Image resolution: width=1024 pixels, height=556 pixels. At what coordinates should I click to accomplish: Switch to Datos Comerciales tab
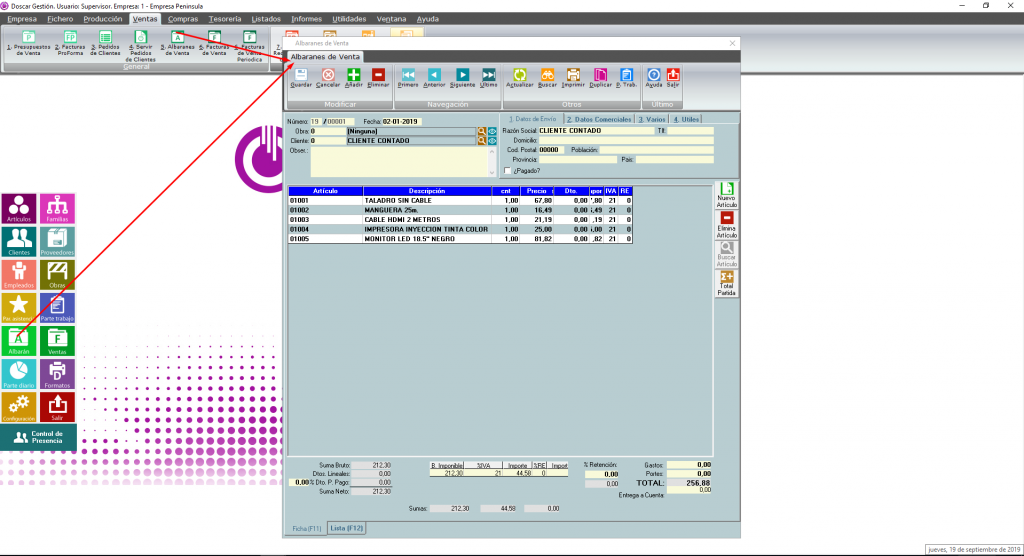click(599, 120)
